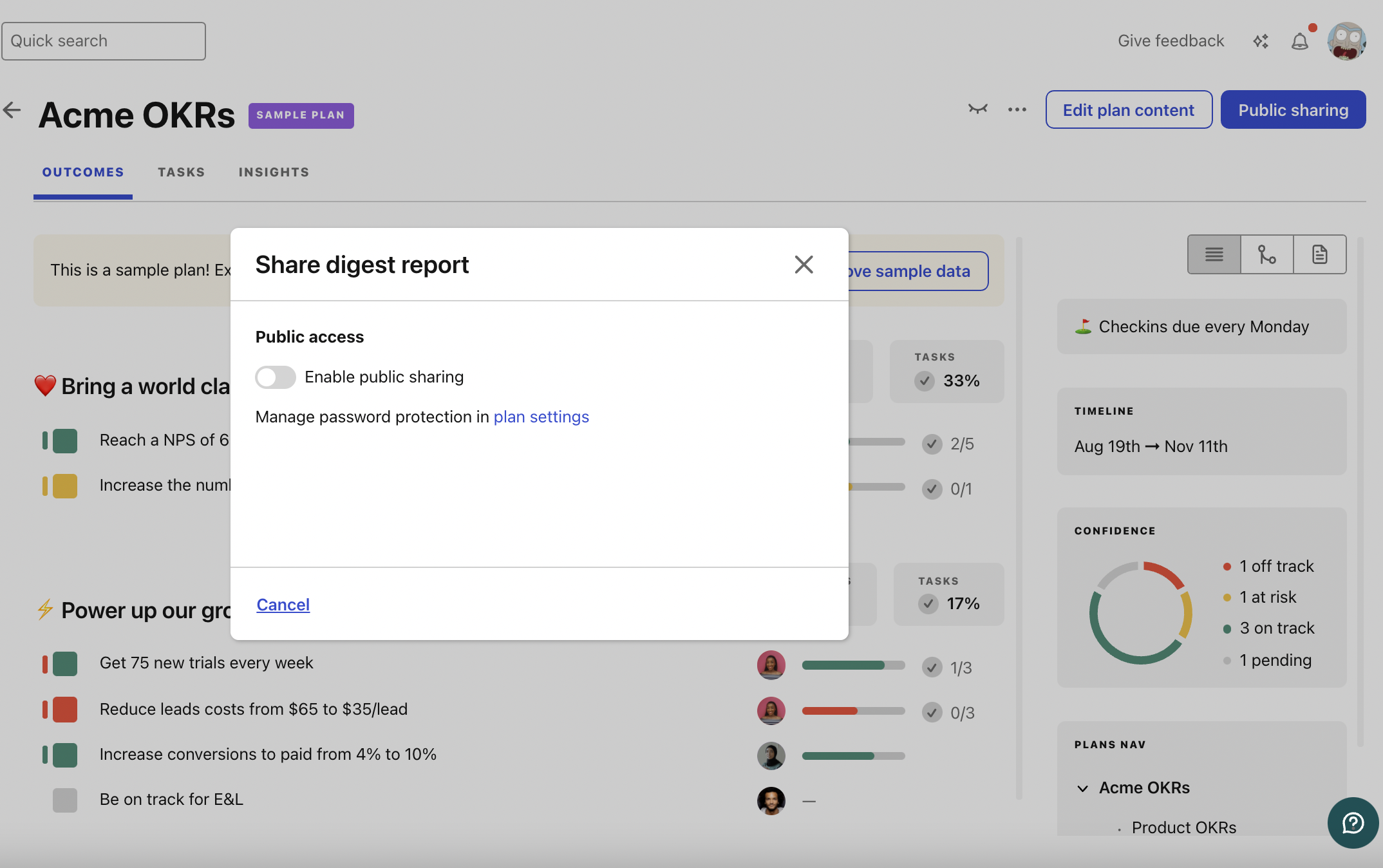Focus the Quick search field
This screenshot has width=1383, height=868.
pos(103,41)
